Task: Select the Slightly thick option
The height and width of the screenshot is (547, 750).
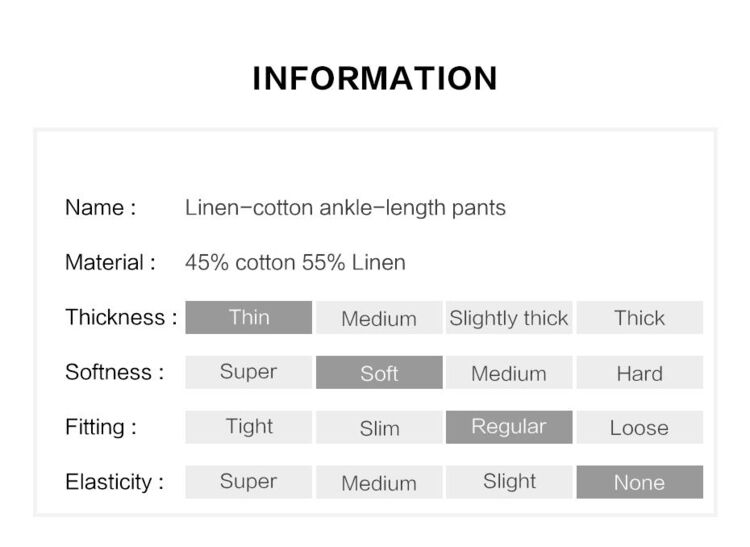Action: [x=509, y=317]
